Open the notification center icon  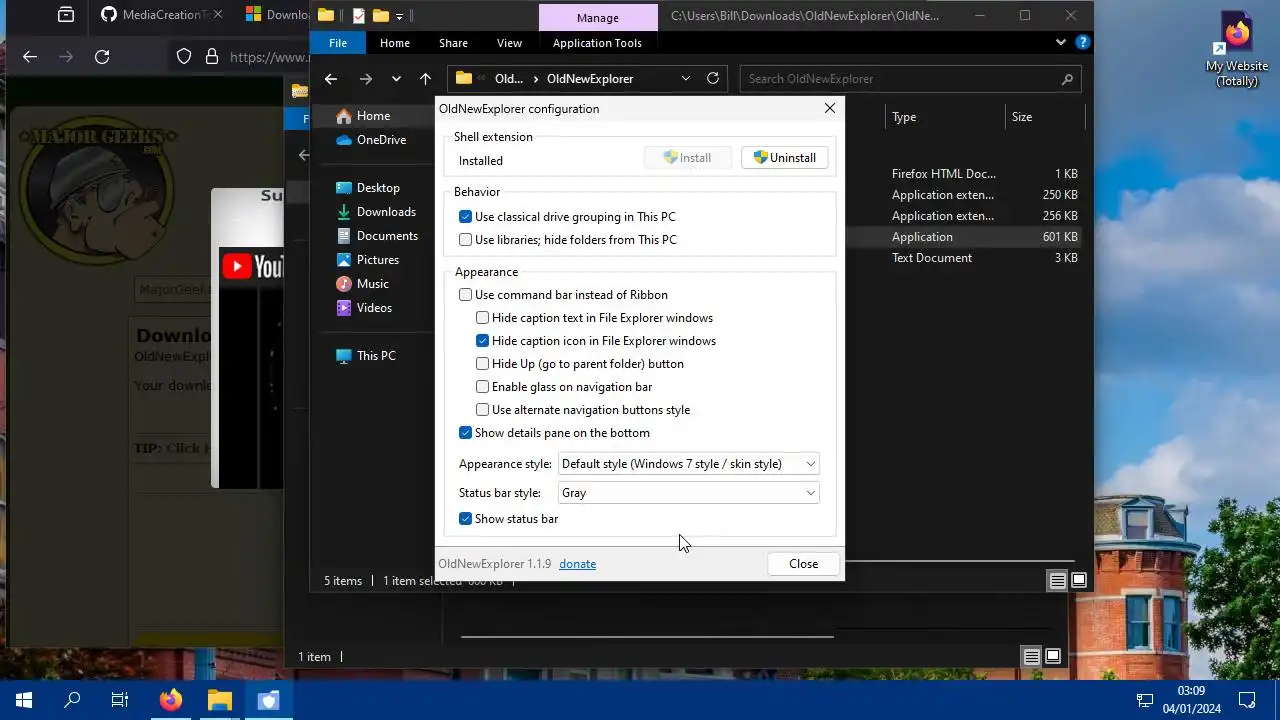[1247, 700]
